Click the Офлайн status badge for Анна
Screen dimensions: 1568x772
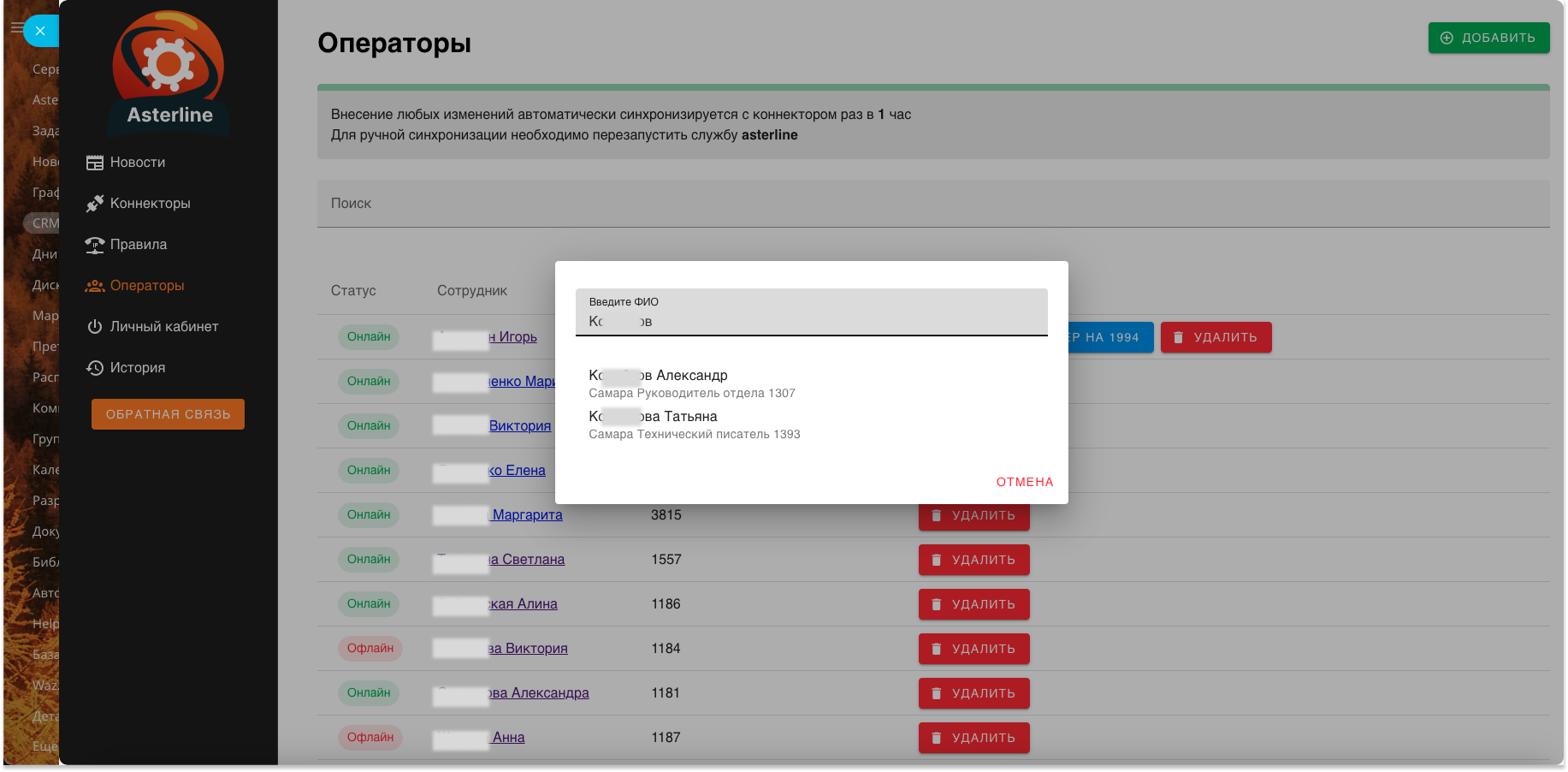(x=370, y=738)
